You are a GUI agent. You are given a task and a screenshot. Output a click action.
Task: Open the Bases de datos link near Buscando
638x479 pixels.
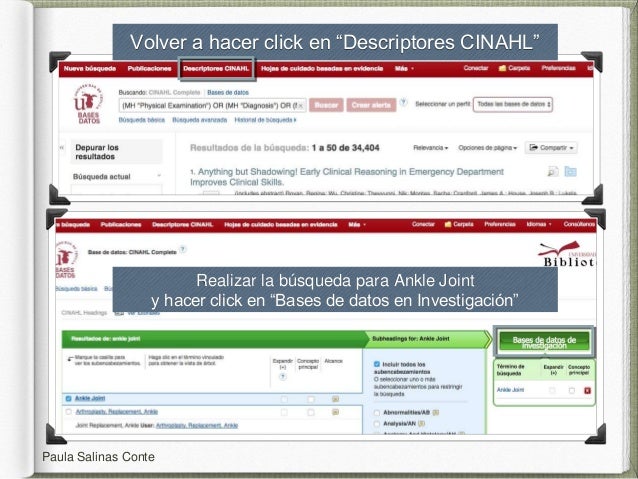(228, 92)
